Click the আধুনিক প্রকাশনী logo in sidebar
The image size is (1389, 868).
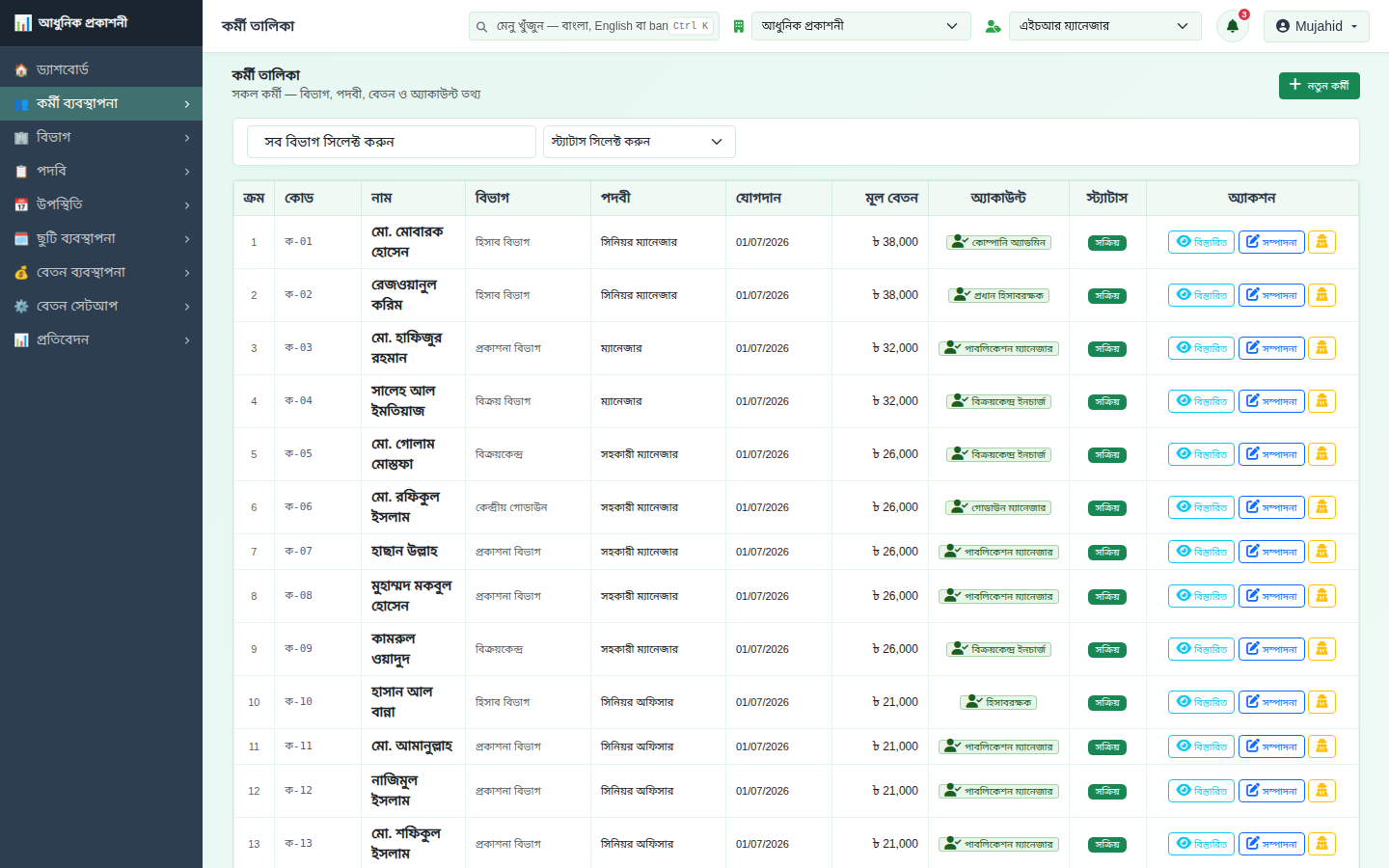[x=71, y=22]
